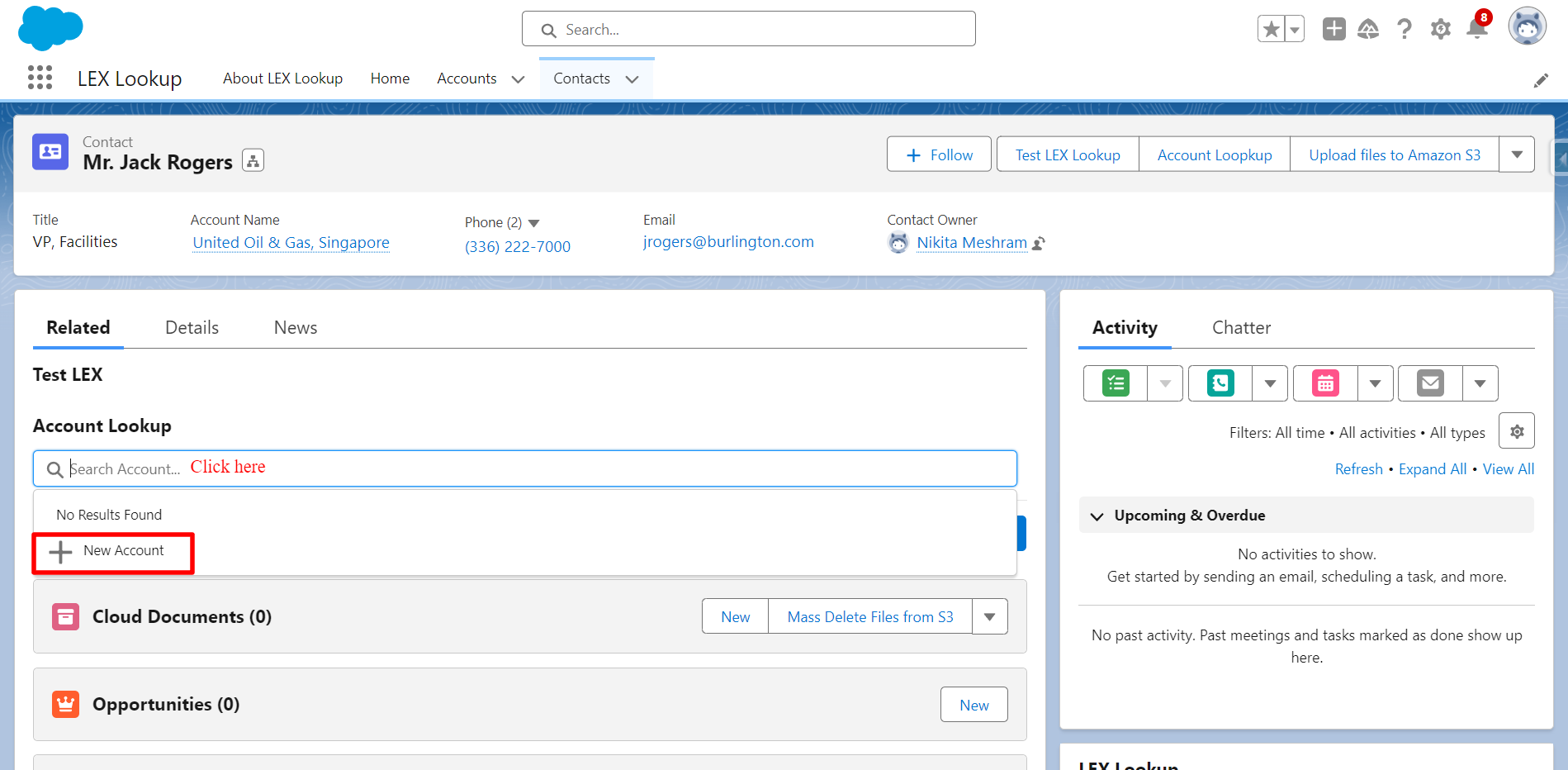Open the user profile avatar
1568x770 pixels.
pos(1527,27)
